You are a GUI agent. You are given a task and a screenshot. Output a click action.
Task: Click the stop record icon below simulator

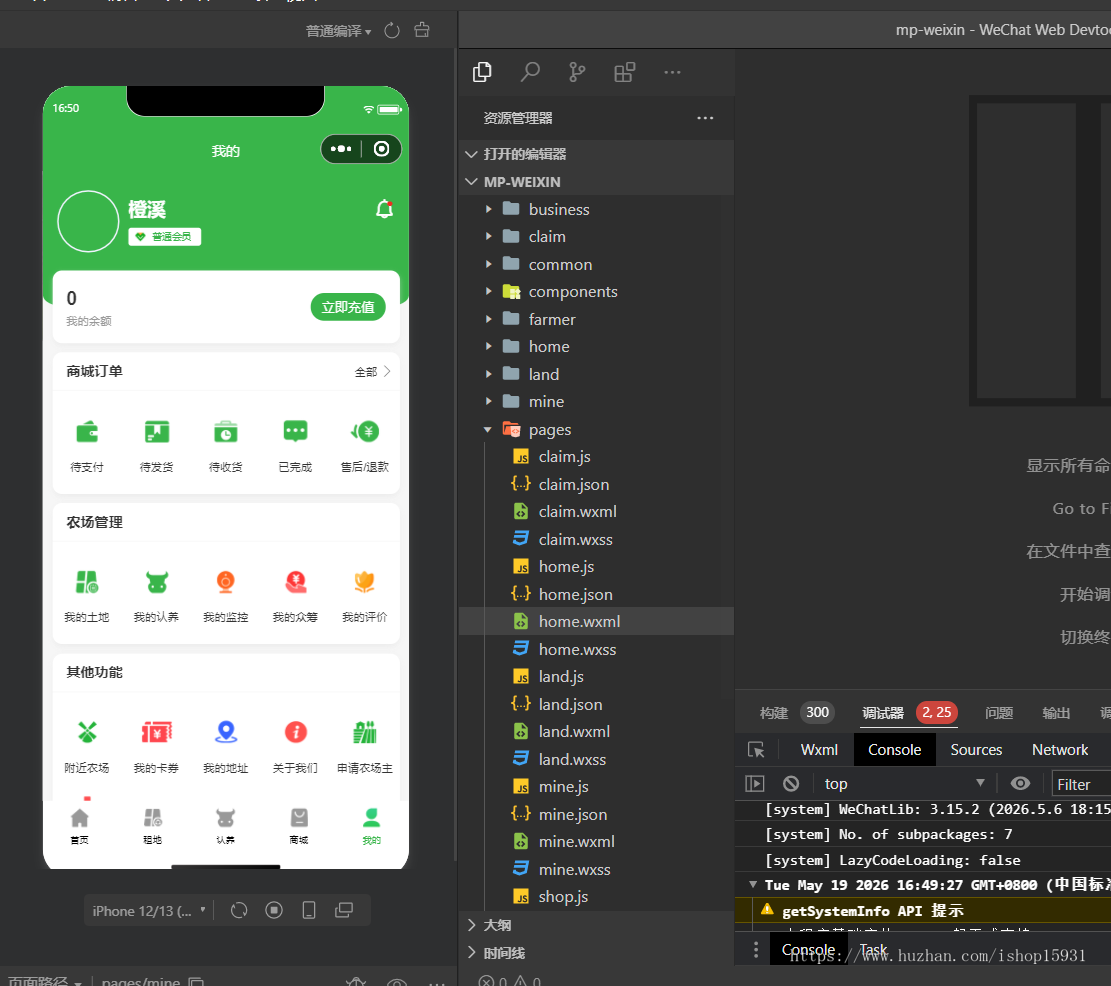pos(274,910)
